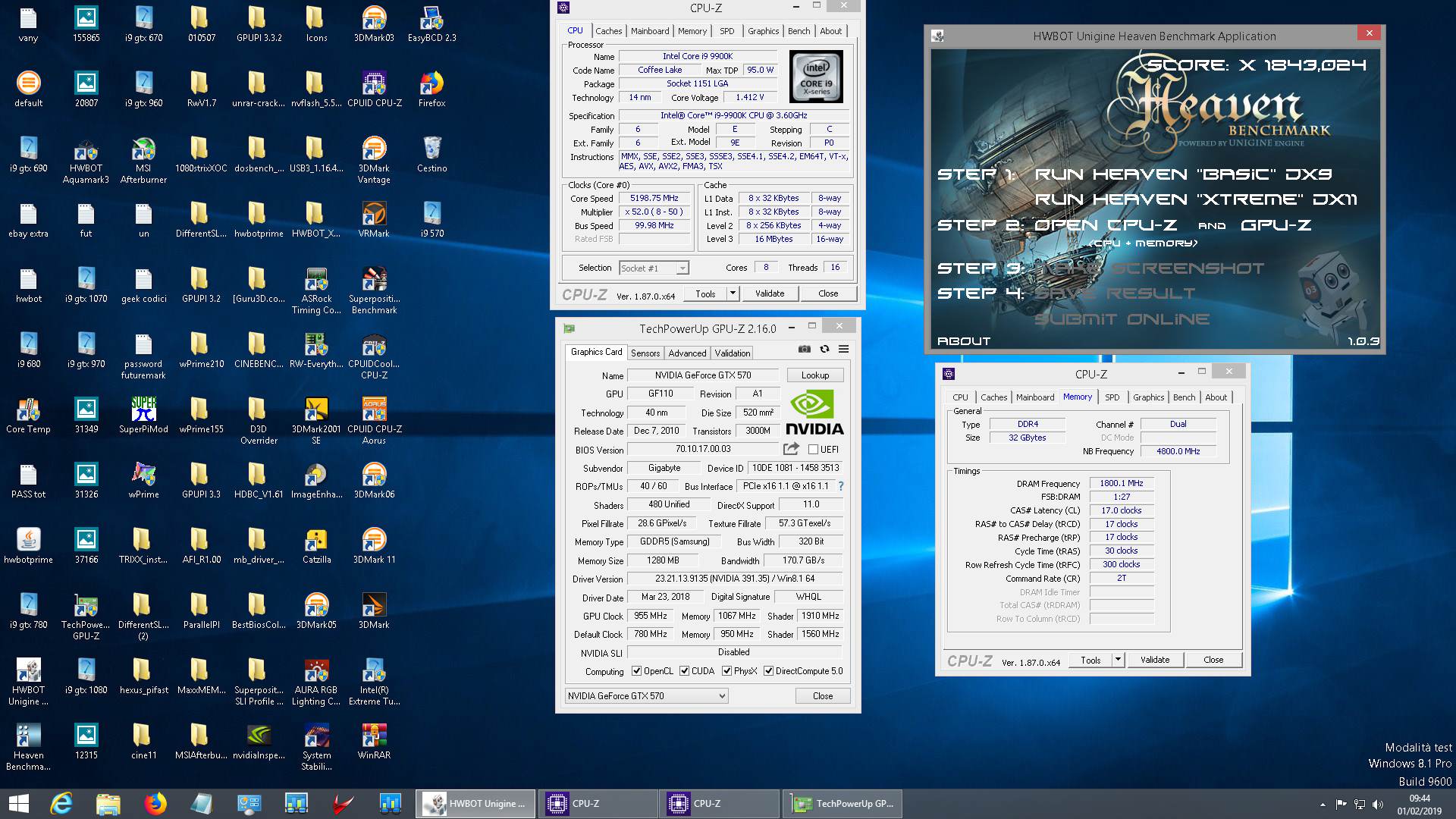
Task: Open wPrime desktop icon
Action: coord(143,481)
